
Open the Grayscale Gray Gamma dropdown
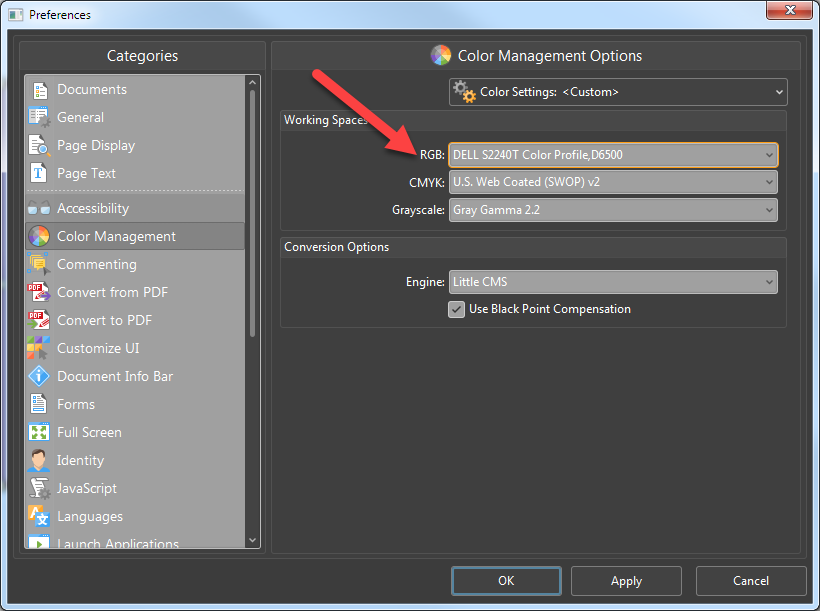coord(613,210)
